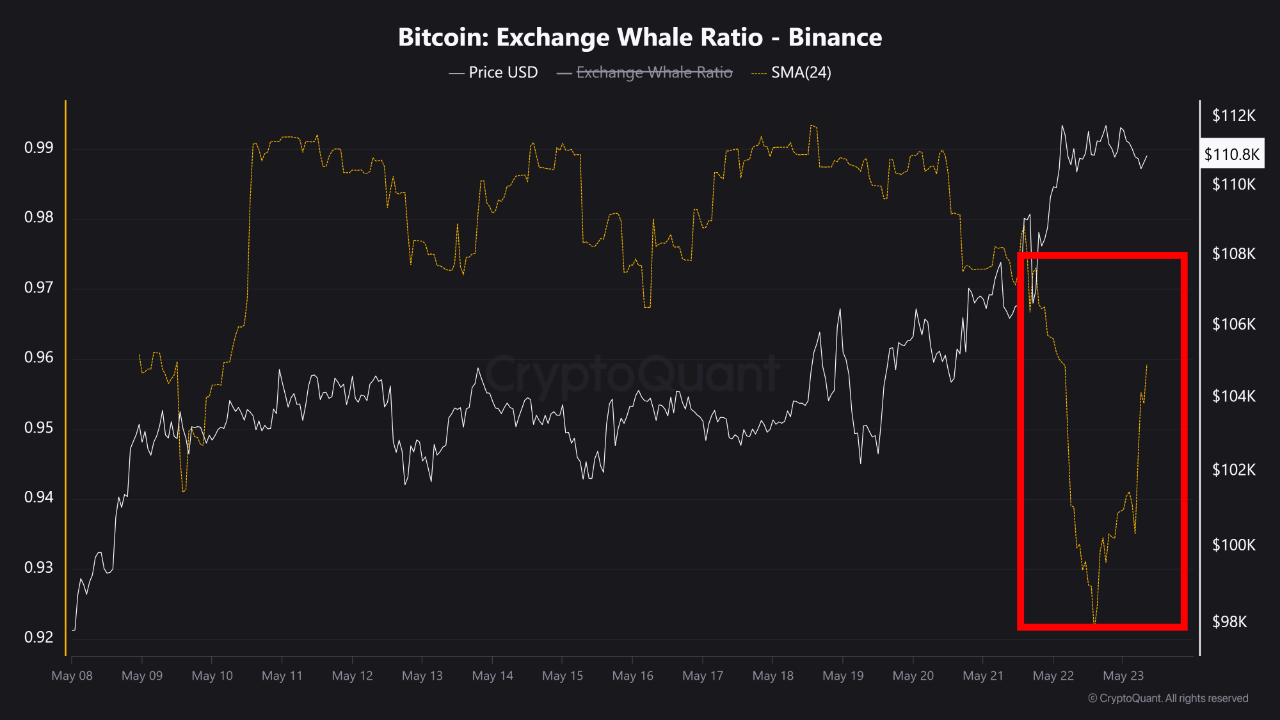Screen dimensions: 1280x720
Task: Click the 0.92 left axis value
Action: 37,637
